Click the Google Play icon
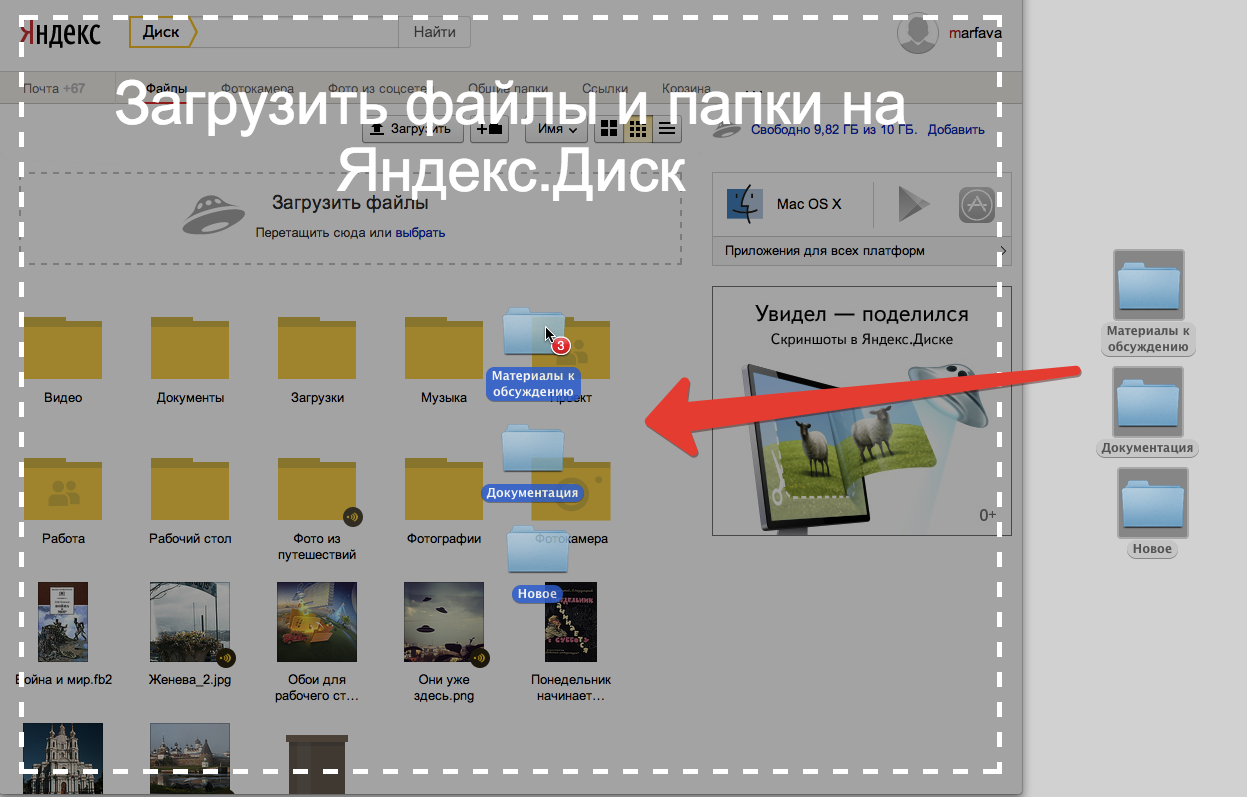 click(913, 205)
